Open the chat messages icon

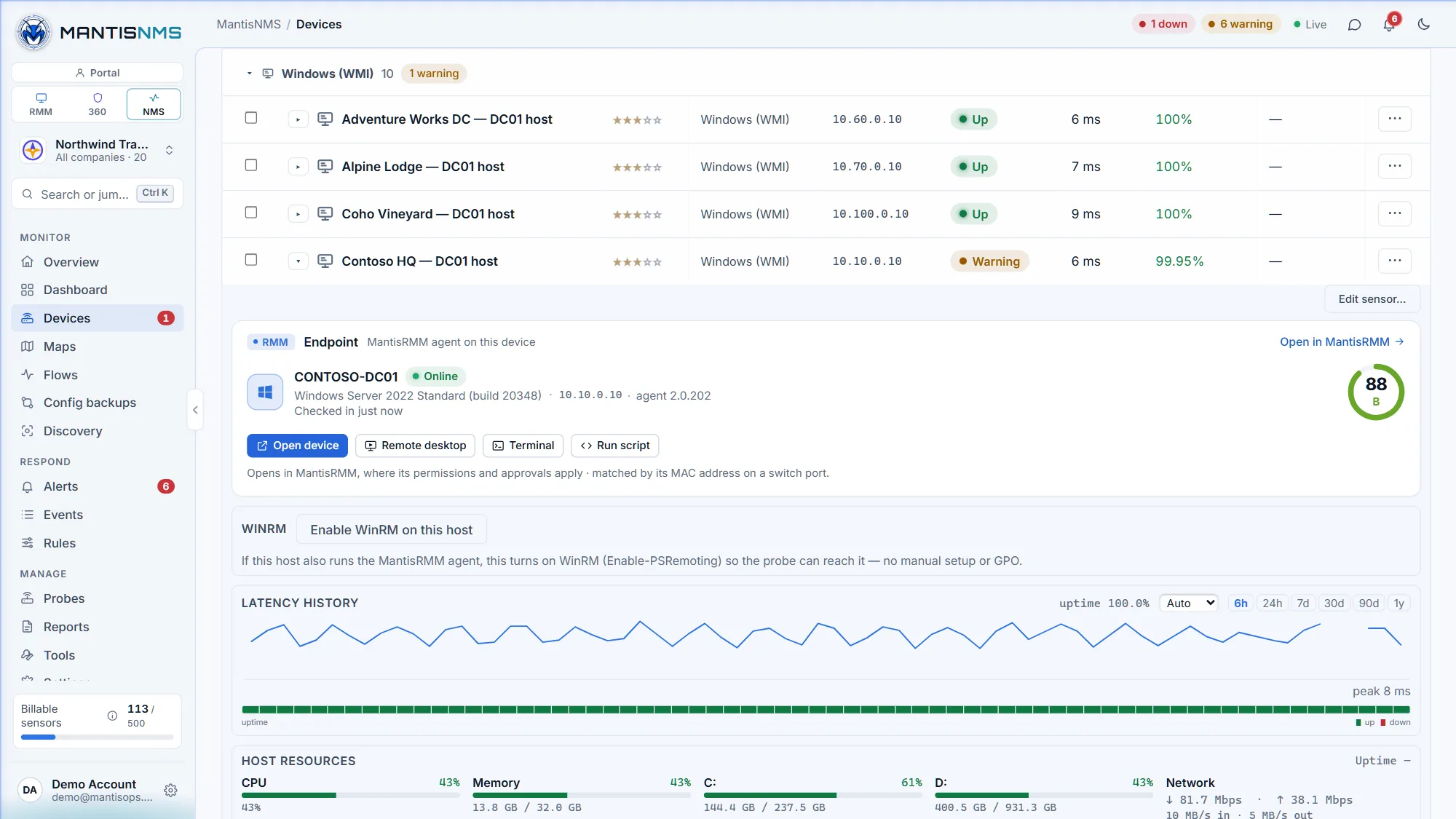coord(1354,25)
